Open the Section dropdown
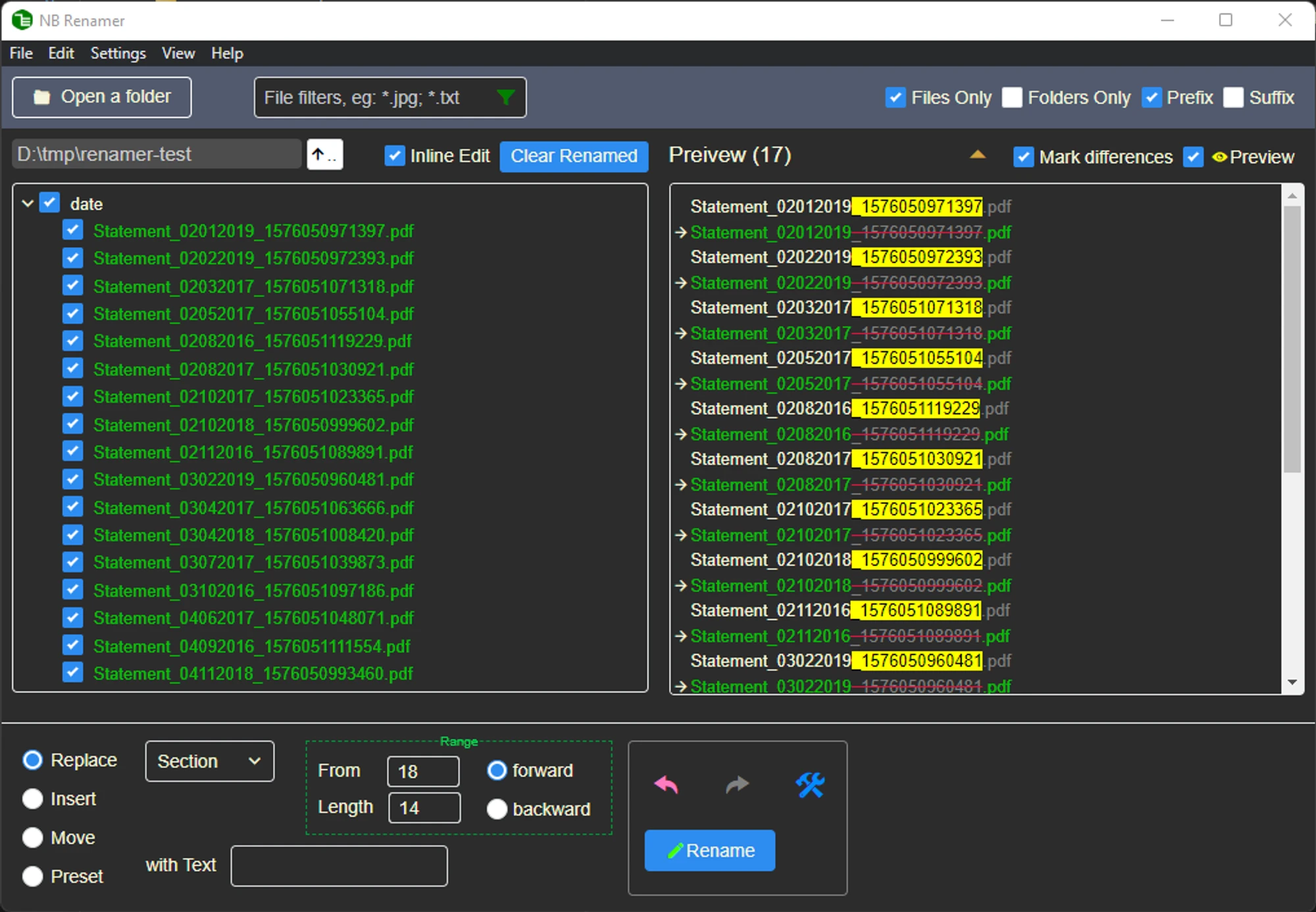Viewport: 1316px width, 912px height. pos(209,761)
